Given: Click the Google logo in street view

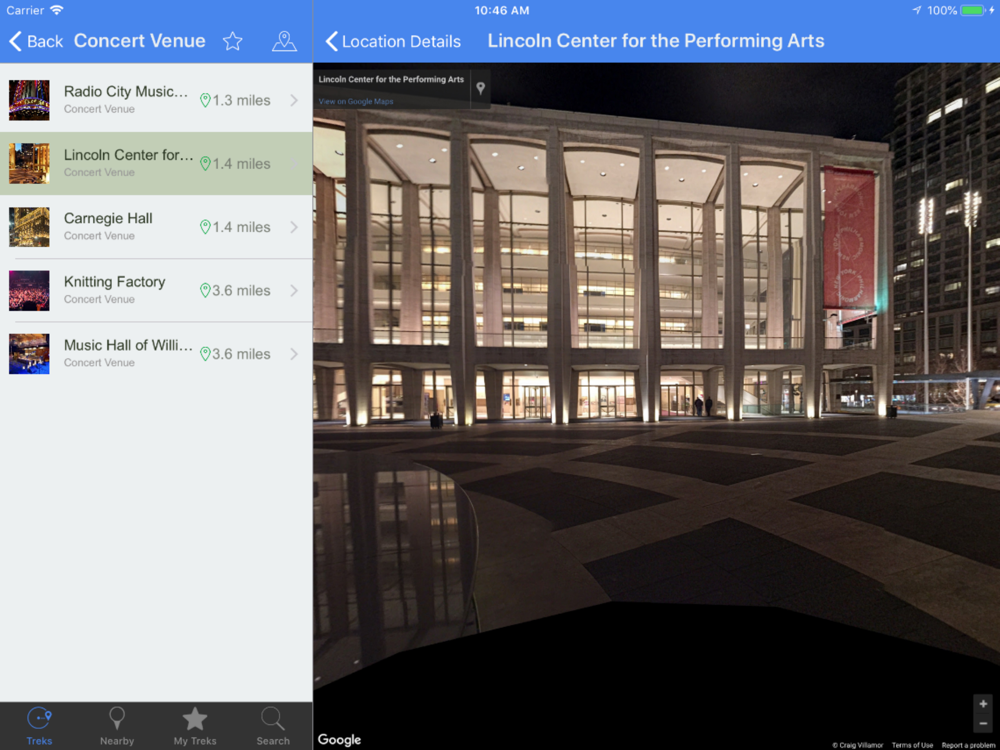Looking at the screenshot, I should click(x=339, y=740).
